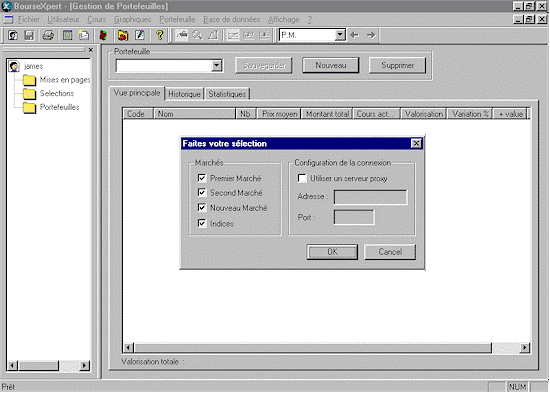
Task: Open the Affichage menu
Action: (x=284, y=19)
